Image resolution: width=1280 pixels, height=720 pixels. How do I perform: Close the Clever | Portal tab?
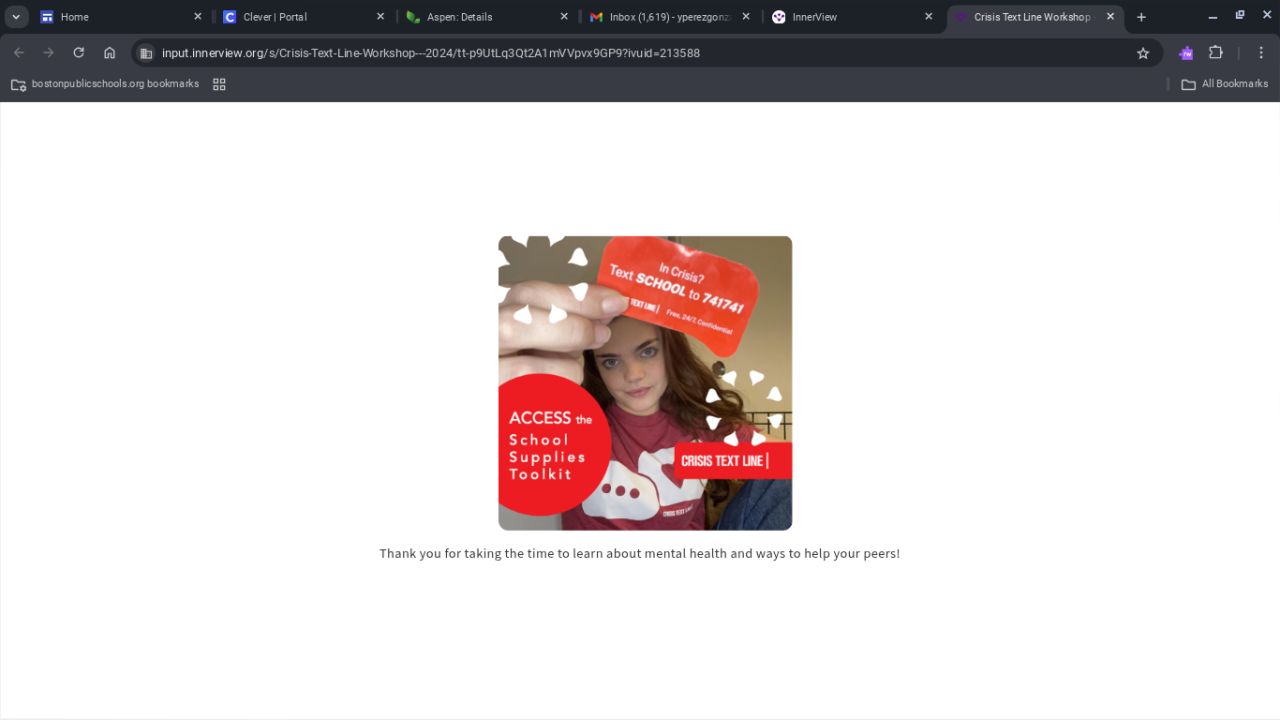pyautogui.click(x=380, y=17)
